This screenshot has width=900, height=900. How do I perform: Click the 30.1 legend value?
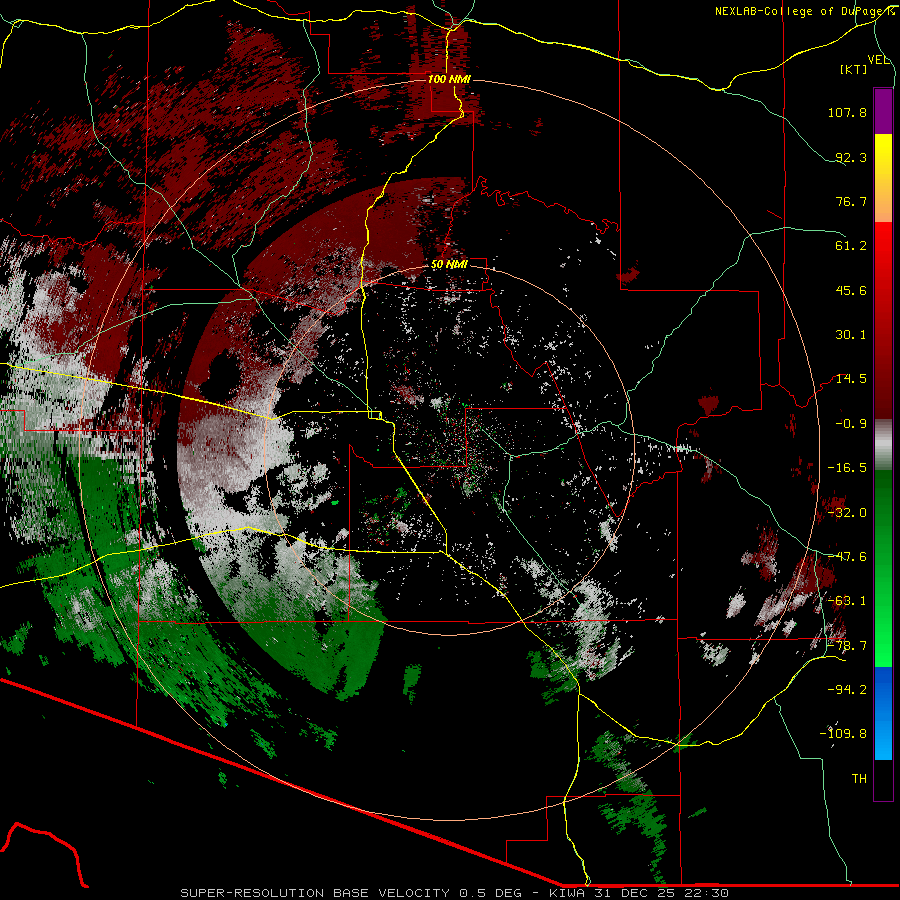click(x=851, y=335)
